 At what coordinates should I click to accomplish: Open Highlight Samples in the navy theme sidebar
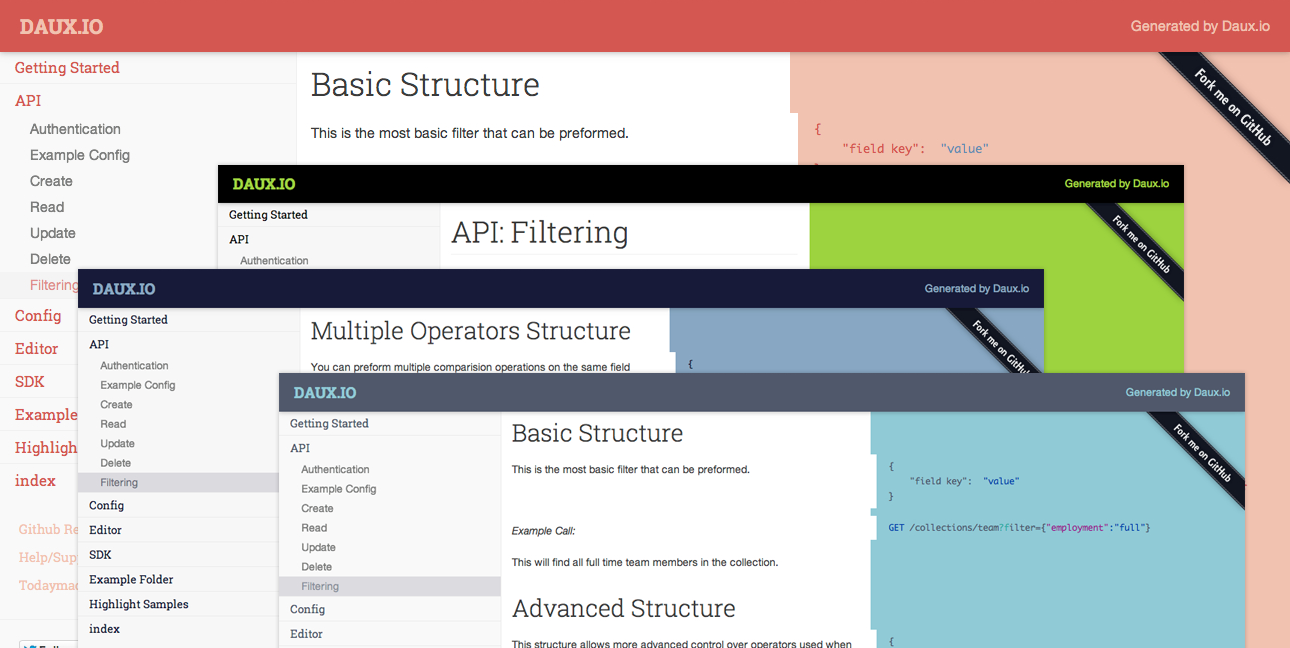138,605
